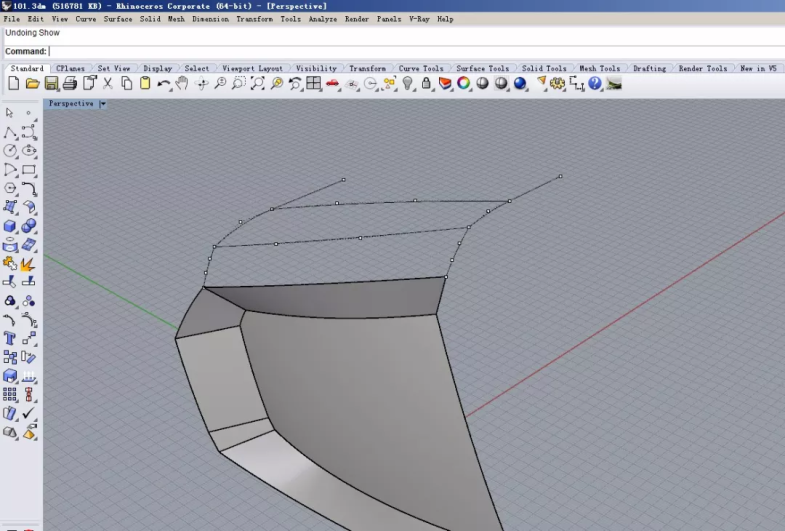Toggle the Hide objects lightbulb icon

[408, 84]
